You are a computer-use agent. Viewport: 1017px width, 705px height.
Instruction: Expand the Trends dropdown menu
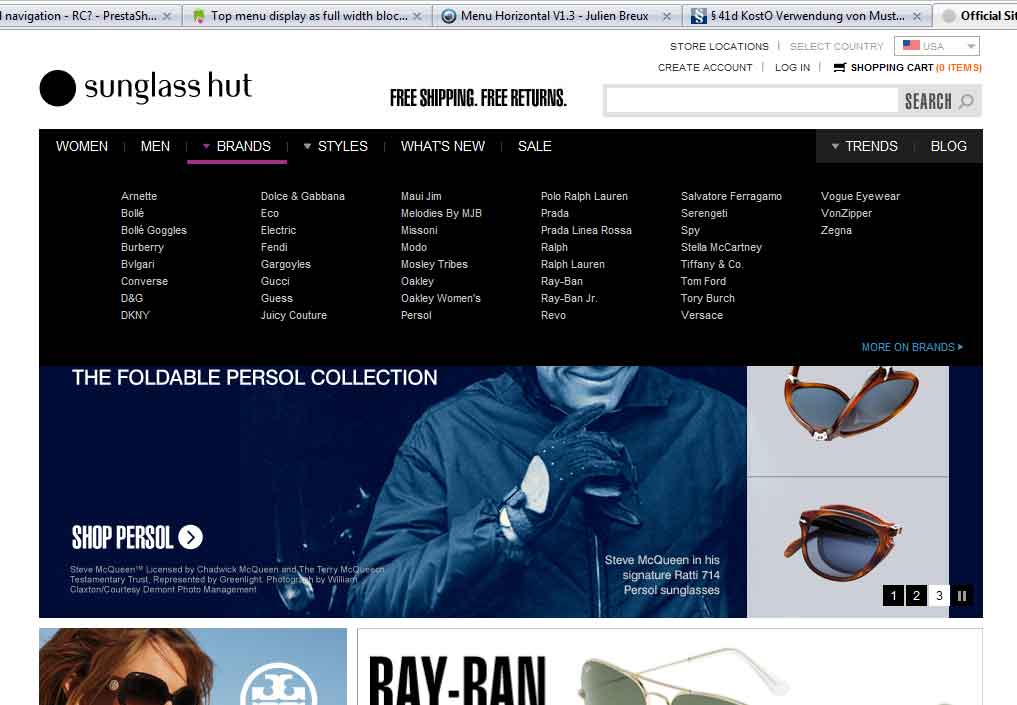[x=835, y=147]
